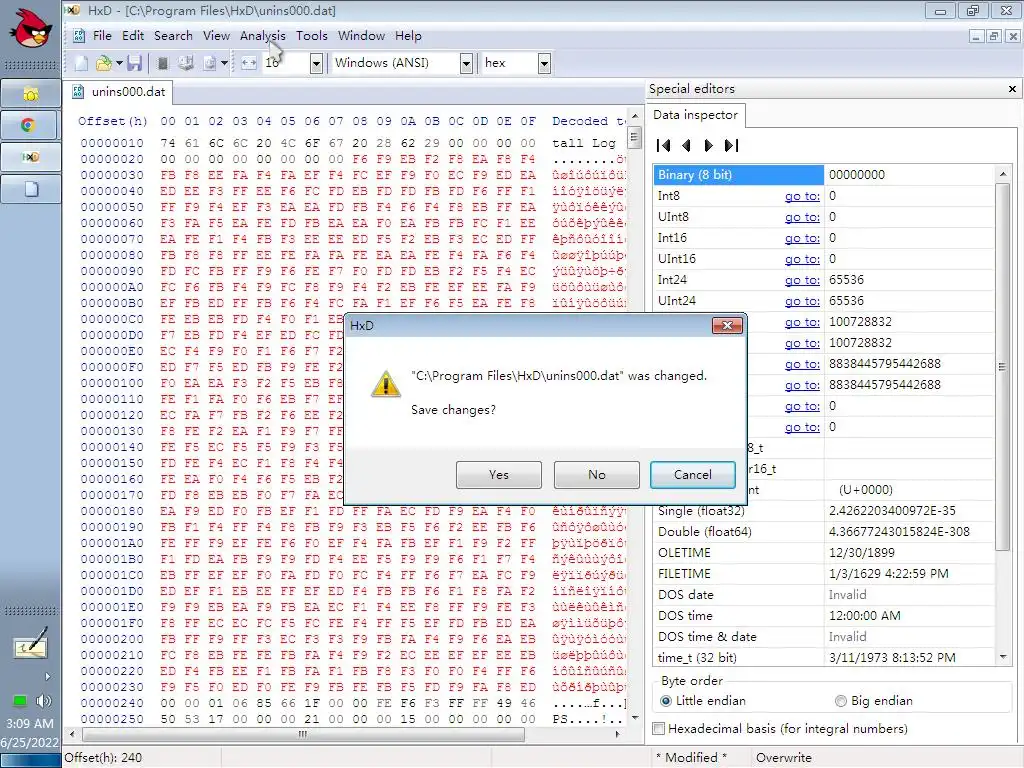Click the Save floppy disk icon
The width and height of the screenshot is (1024, 768).
[135, 63]
